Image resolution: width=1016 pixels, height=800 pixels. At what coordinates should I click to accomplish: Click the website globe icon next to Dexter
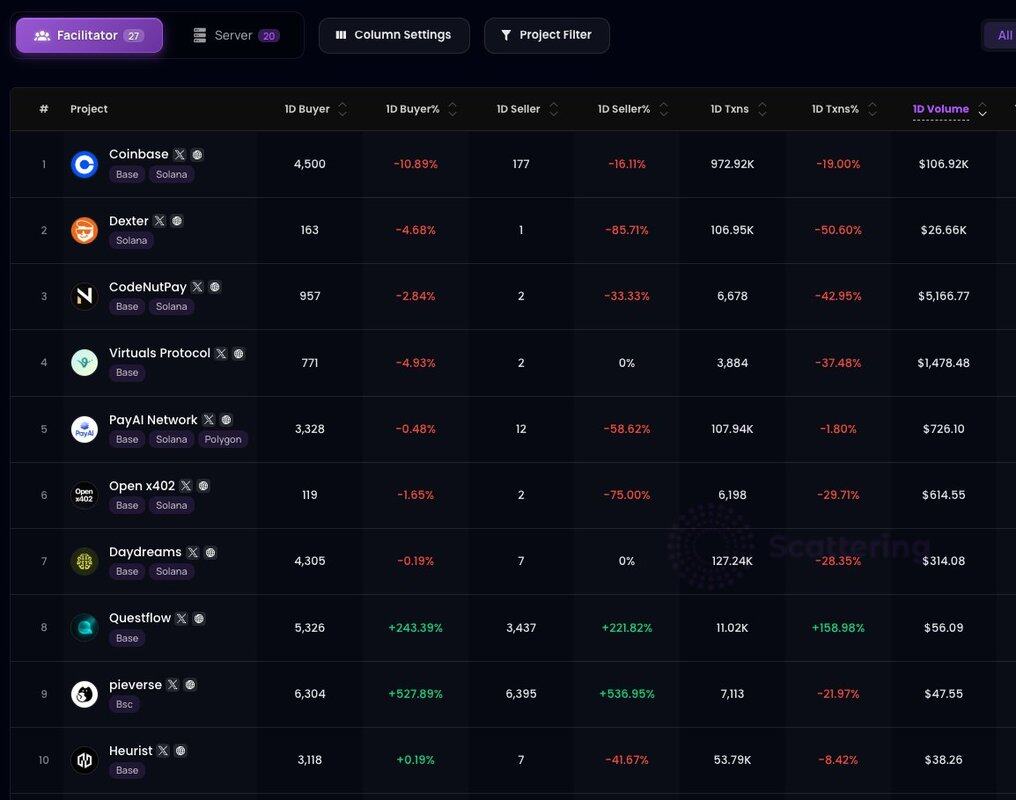click(x=177, y=221)
